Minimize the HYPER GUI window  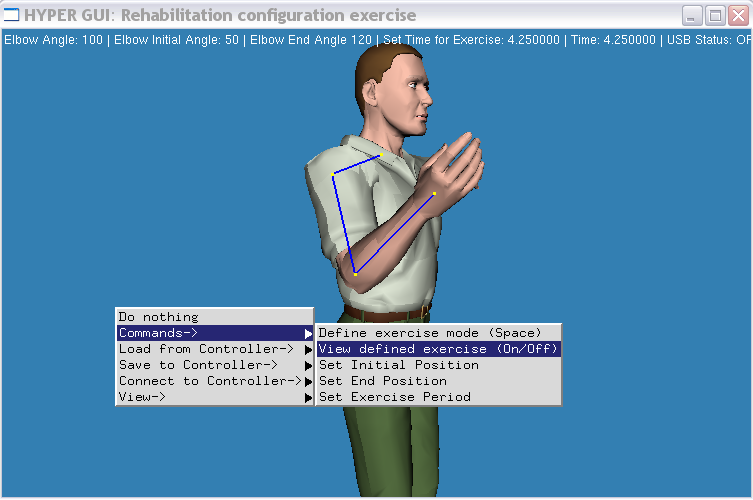click(692, 16)
